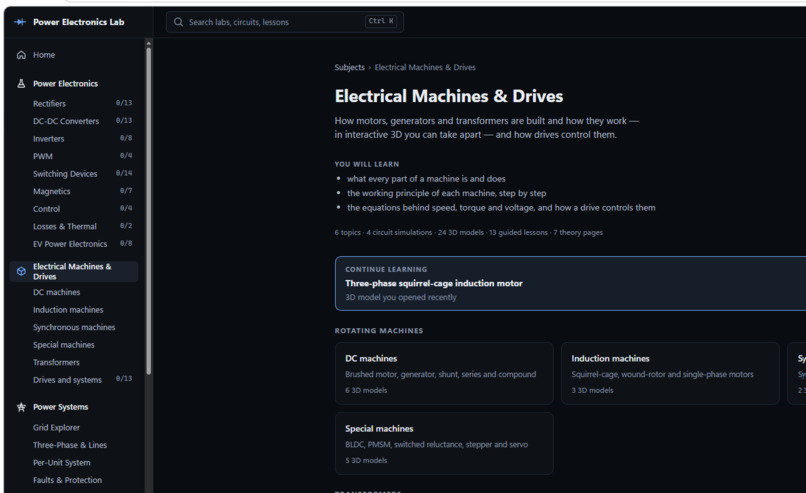Click Electrical Machines & Drives breadcrumb
806x493 pixels.
point(425,67)
